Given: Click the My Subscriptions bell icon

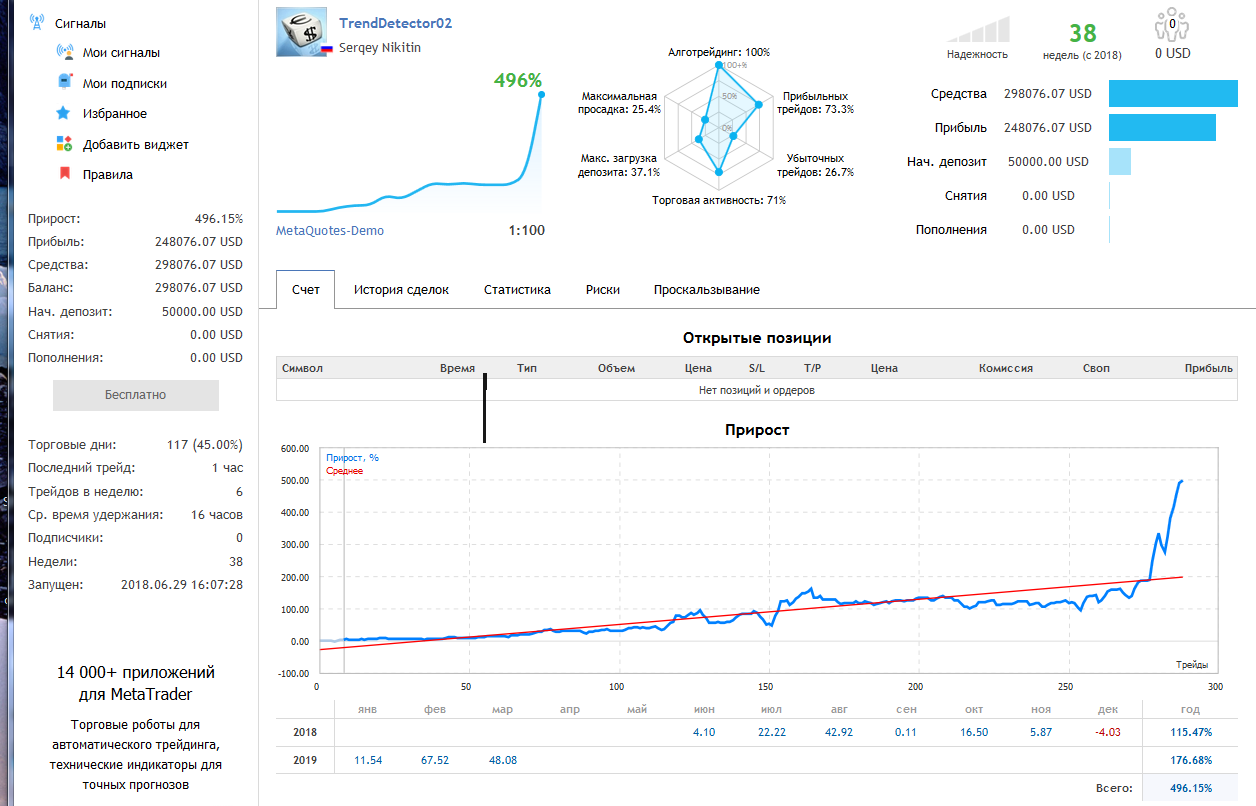Looking at the screenshot, I should pyautogui.click(x=64, y=83).
